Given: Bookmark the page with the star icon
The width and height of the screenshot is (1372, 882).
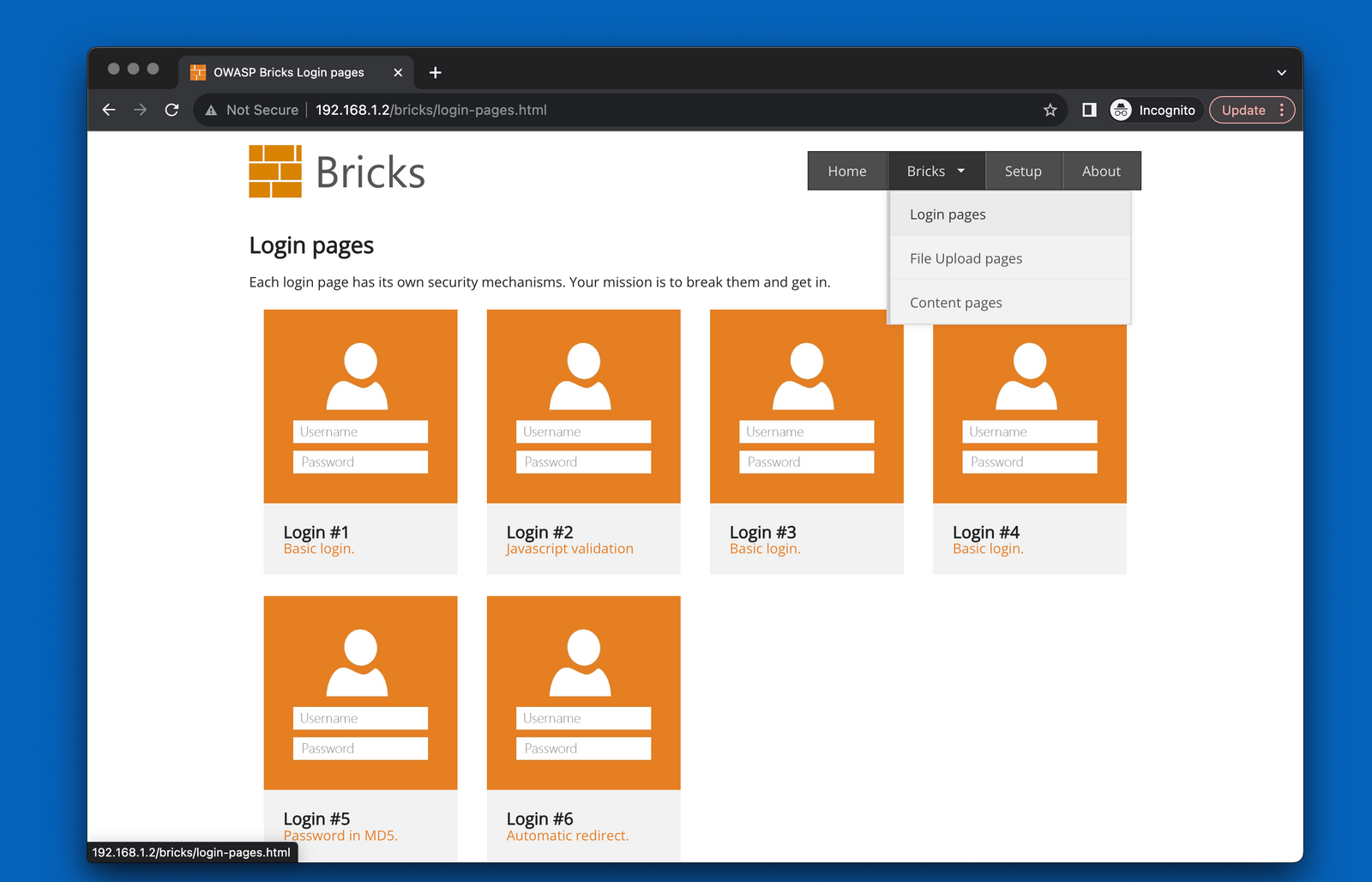Looking at the screenshot, I should [x=1050, y=110].
